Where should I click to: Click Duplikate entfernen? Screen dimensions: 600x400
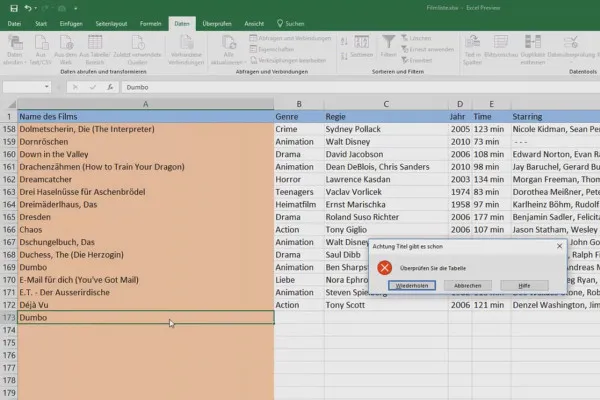point(533,50)
